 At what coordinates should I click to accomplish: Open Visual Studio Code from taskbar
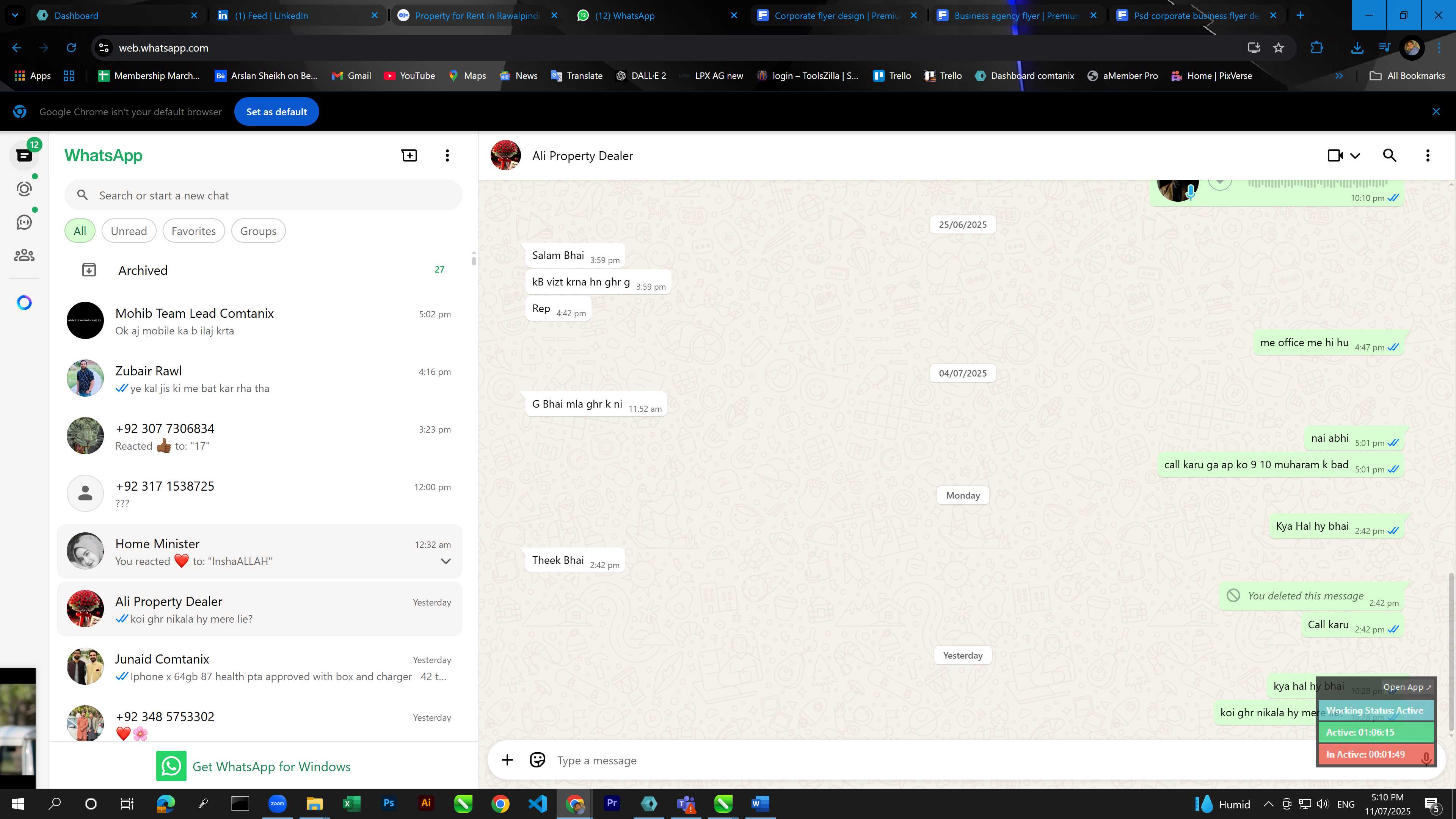pos(538,803)
